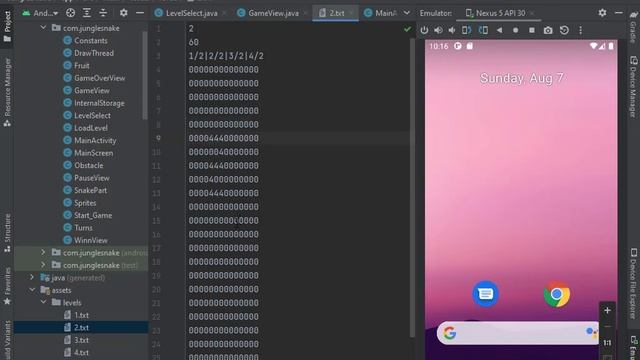This screenshot has width=640, height=360.
Task: Collapse the levels folder
Action: click(43, 302)
